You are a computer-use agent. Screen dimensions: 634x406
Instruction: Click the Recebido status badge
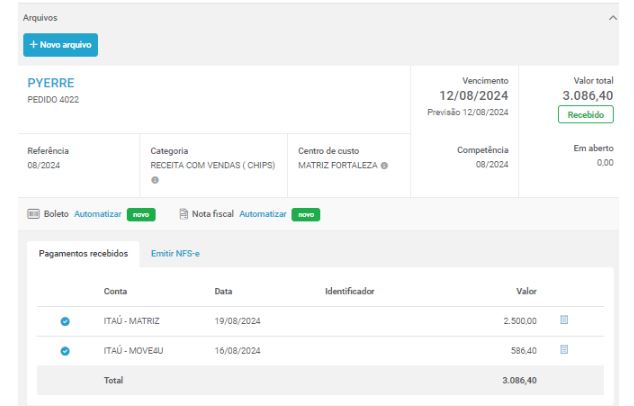pos(585,114)
